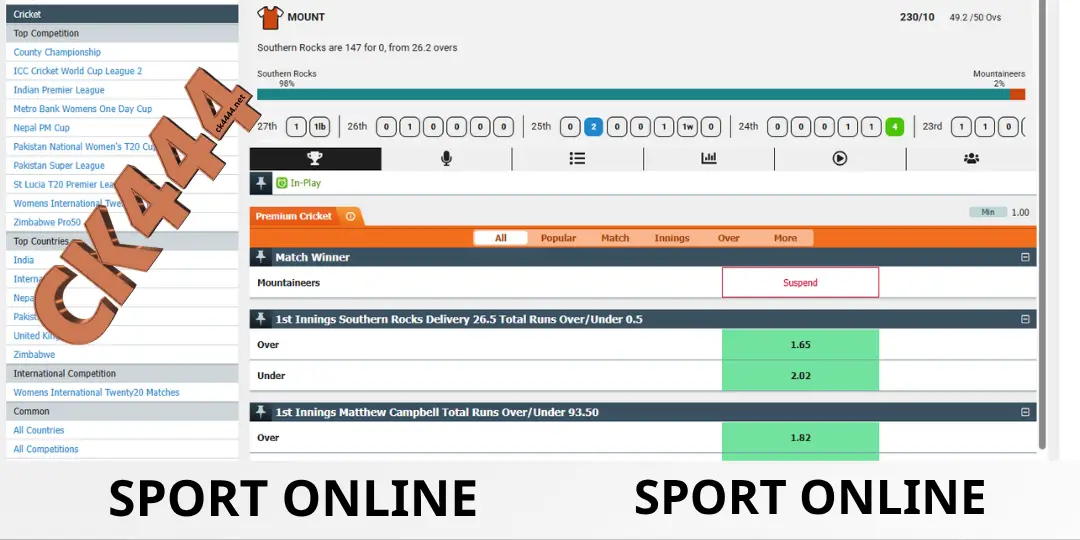Select the Premium Cricket tab
Screen dimensions: 1080x540
point(305,216)
